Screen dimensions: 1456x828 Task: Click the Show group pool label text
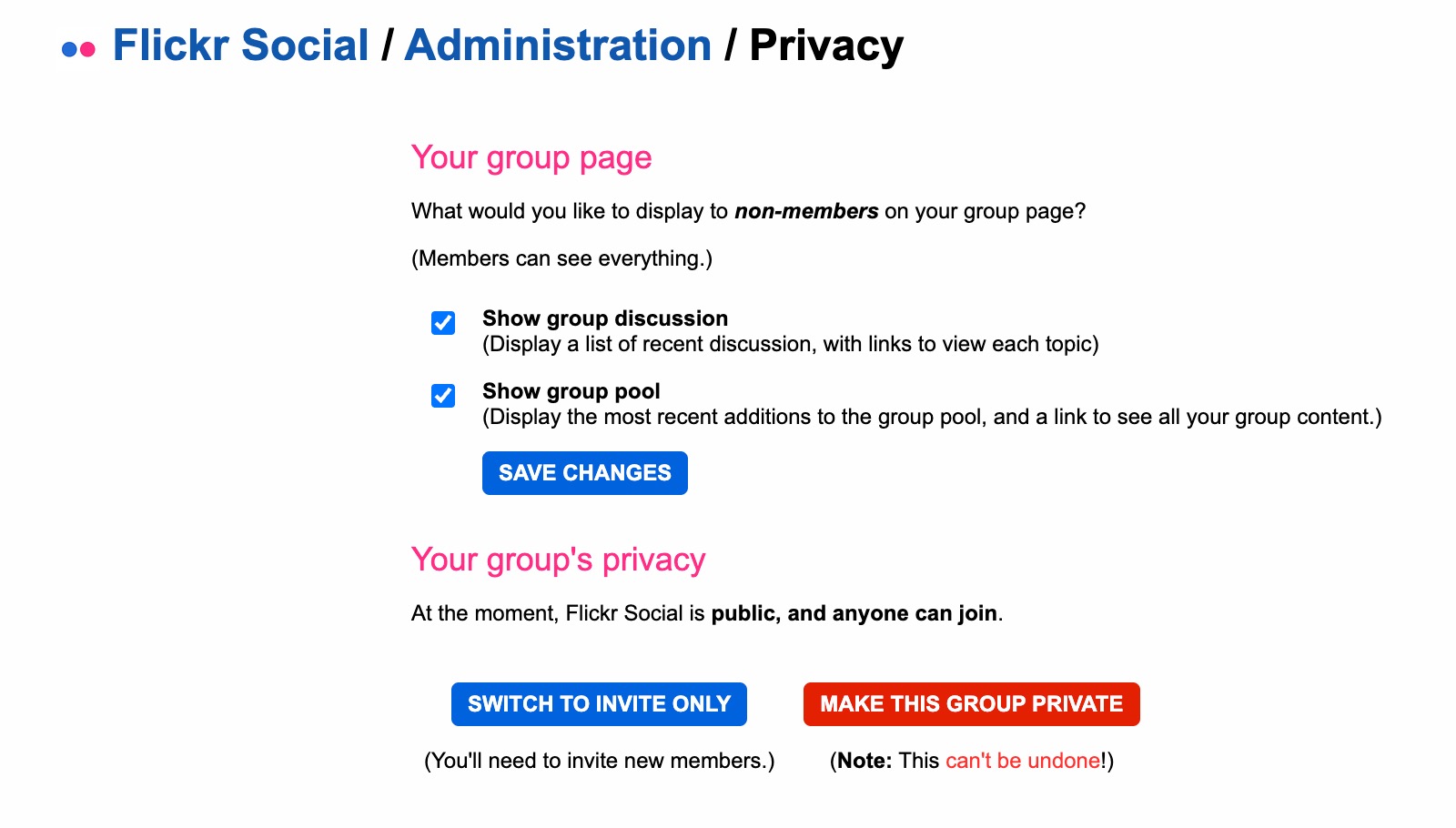click(x=571, y=391)
